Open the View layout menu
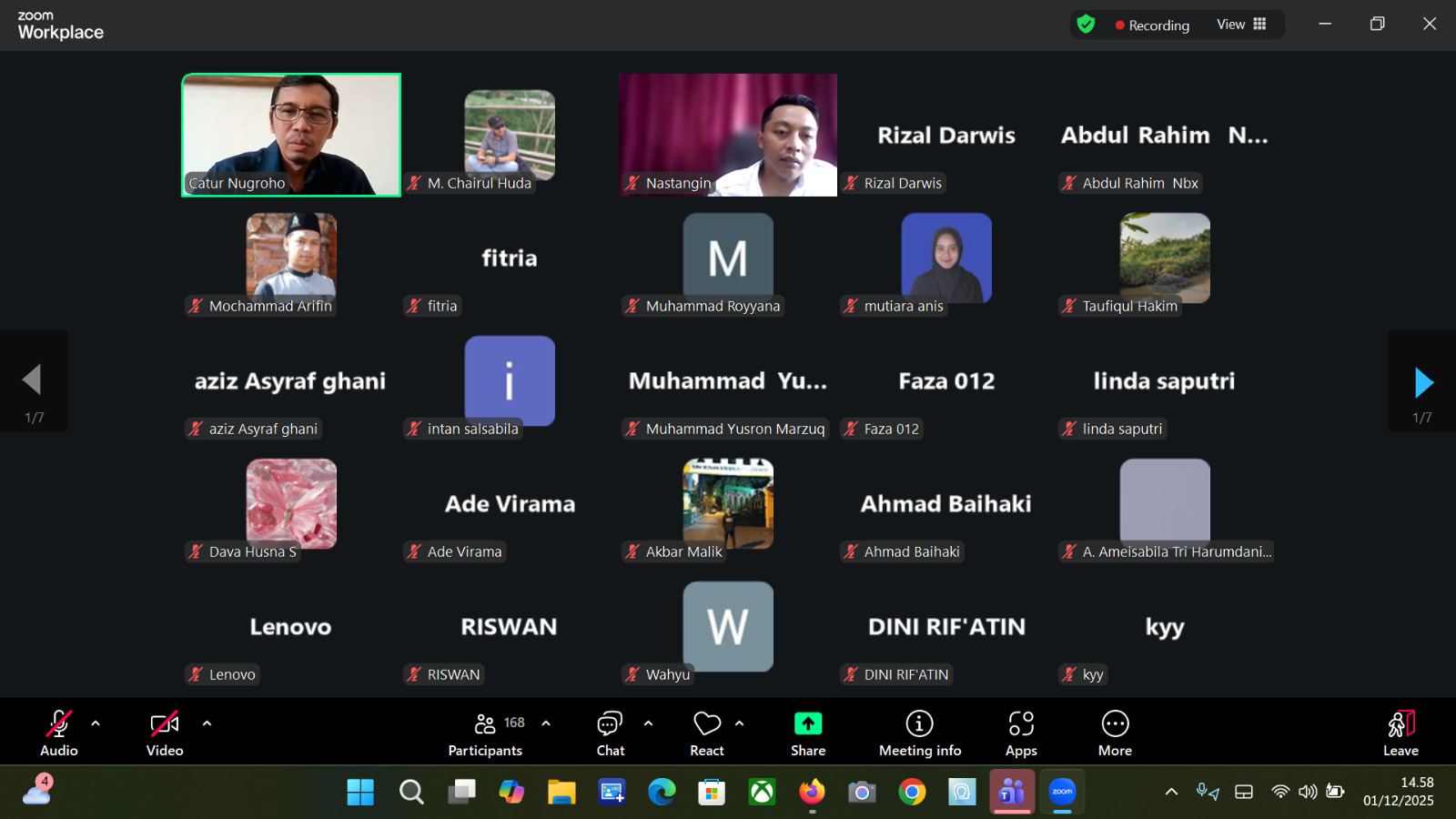This screenshot has height=819, width=1456. 1241,25
